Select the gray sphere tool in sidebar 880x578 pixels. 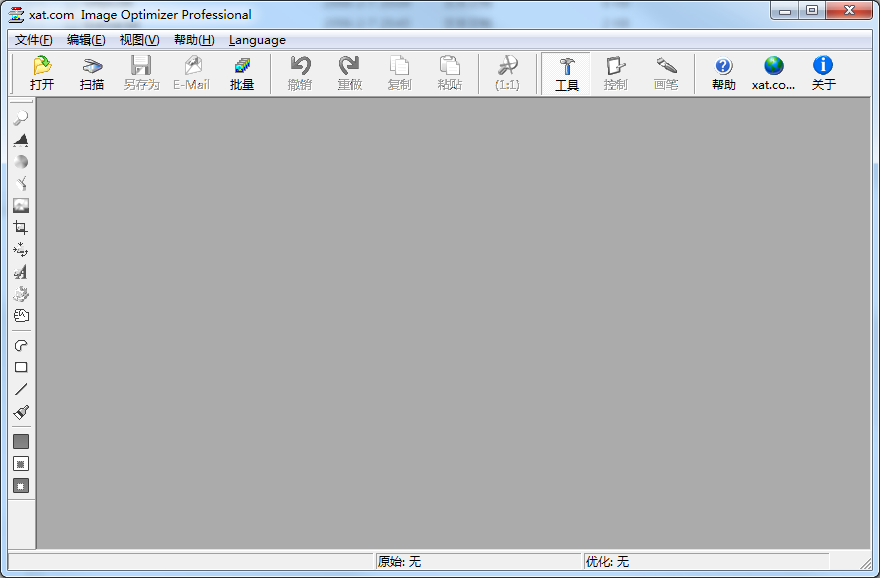(21, 162)
